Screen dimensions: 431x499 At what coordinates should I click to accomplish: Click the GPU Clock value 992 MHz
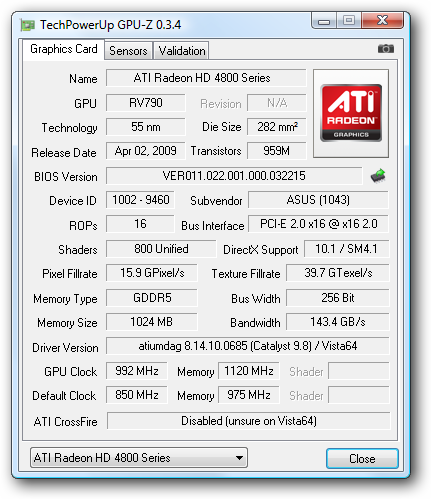click(137, 371)
